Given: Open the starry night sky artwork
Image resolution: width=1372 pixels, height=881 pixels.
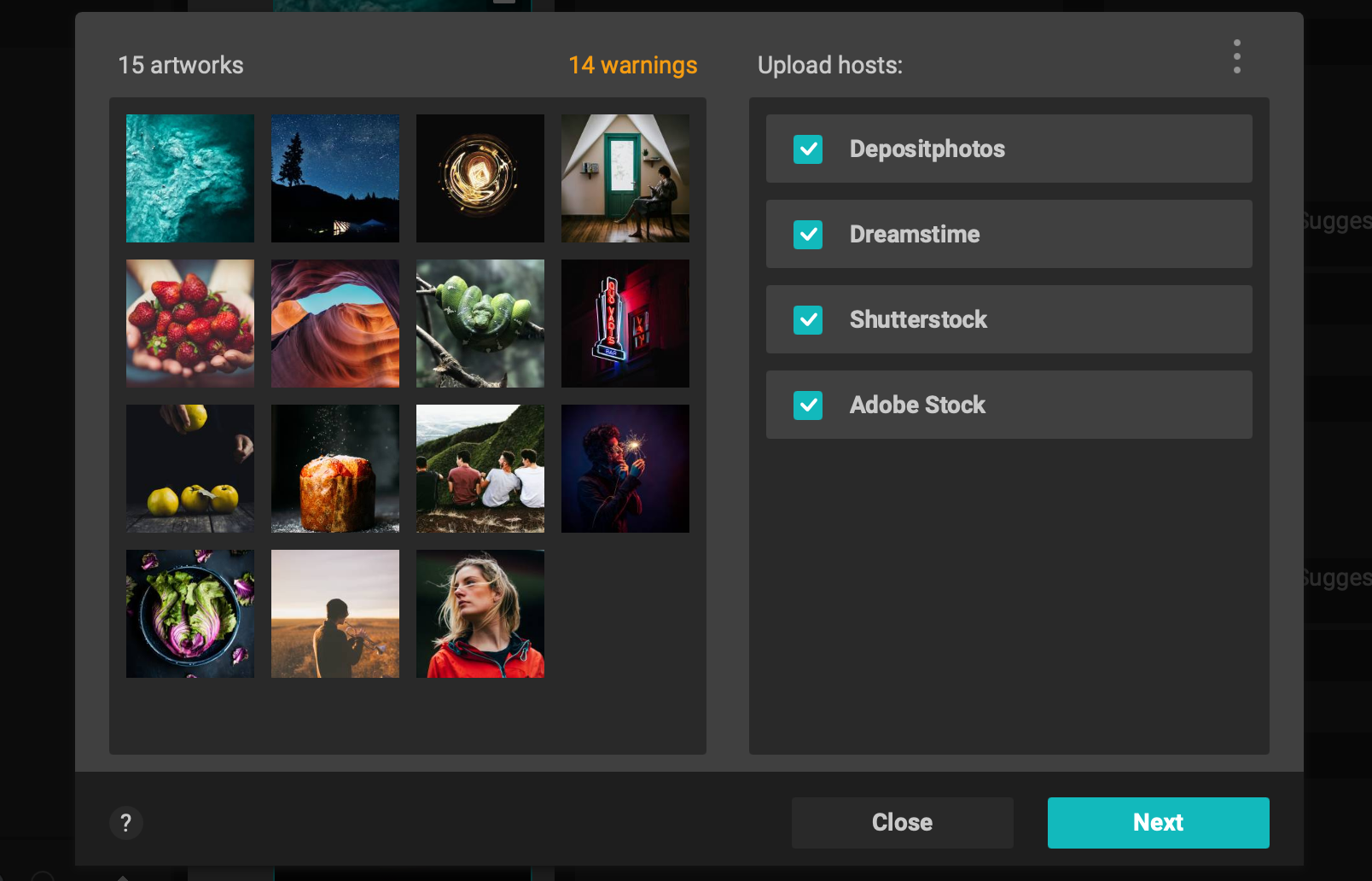Looking at the screenshot, I should pos(334,178).
